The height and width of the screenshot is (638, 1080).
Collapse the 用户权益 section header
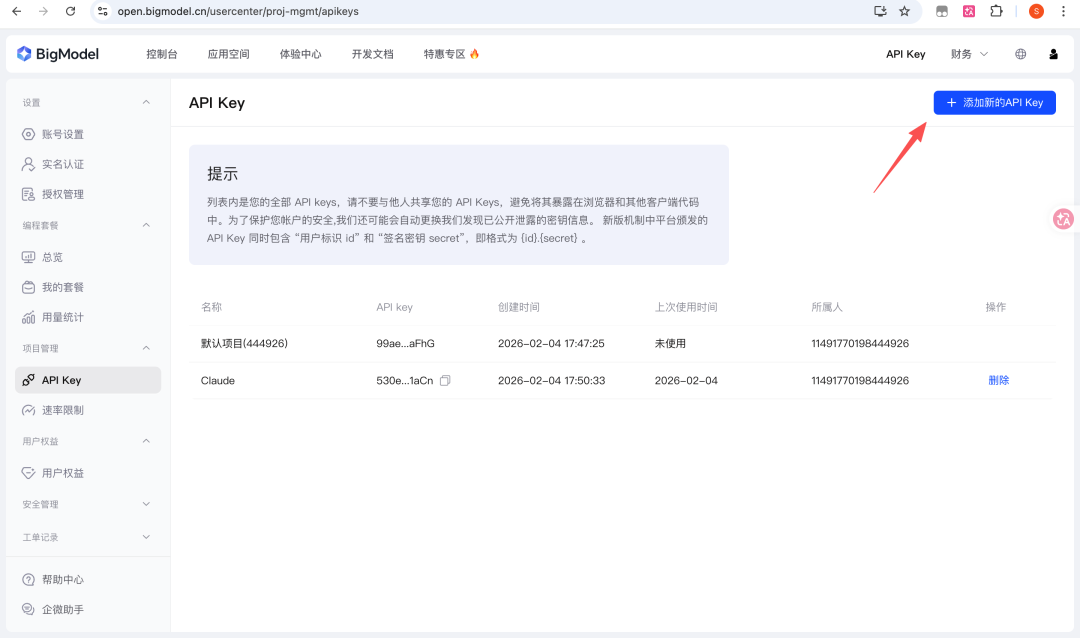pyautogui.click(x=146, y=441)
